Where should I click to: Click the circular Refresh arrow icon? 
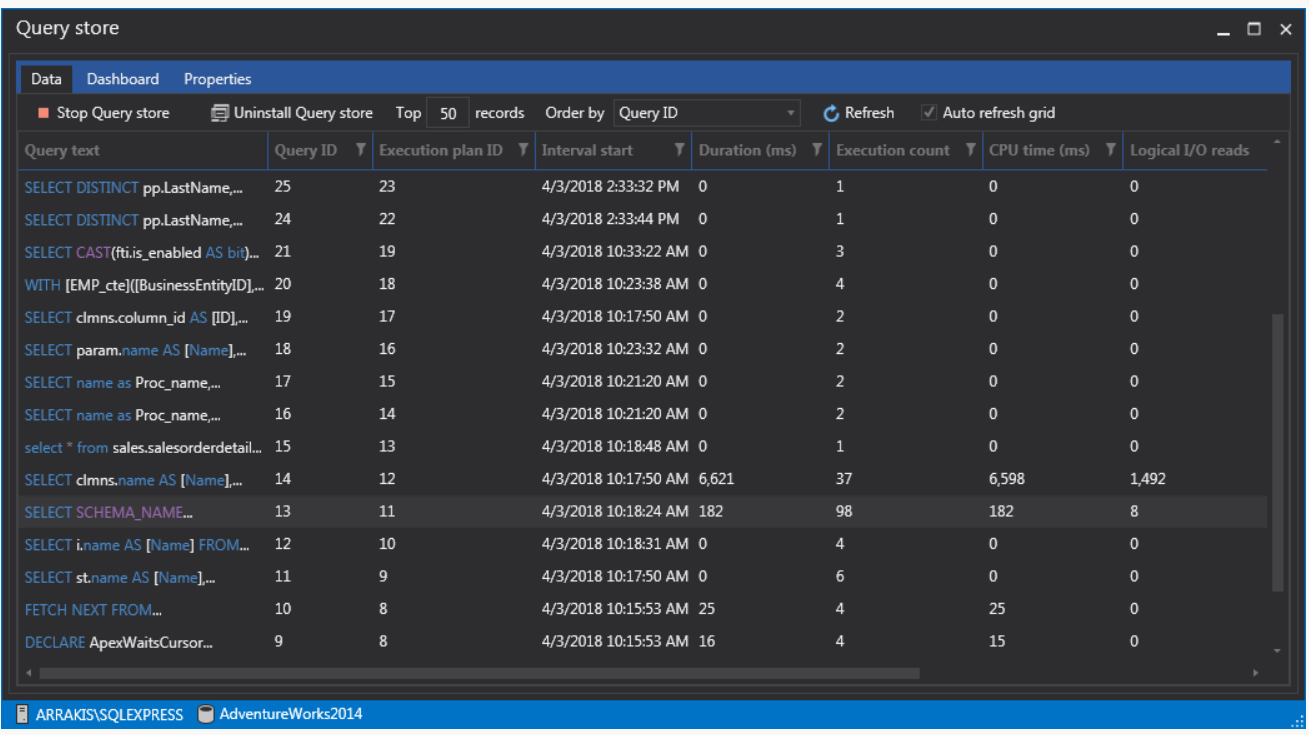[831, 114]
